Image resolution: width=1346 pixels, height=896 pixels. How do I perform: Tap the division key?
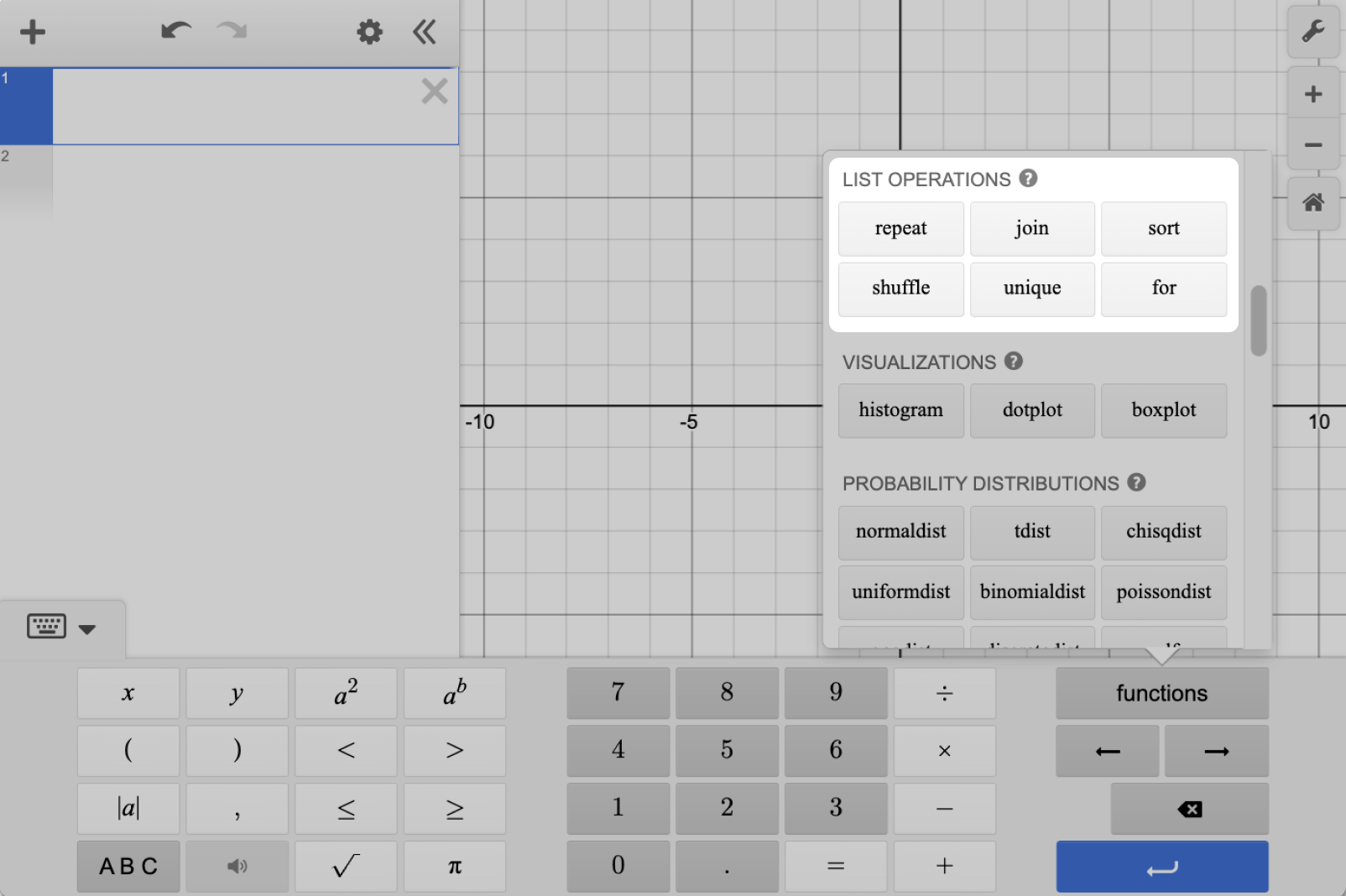pyautogui.click(x=945, y=693)
